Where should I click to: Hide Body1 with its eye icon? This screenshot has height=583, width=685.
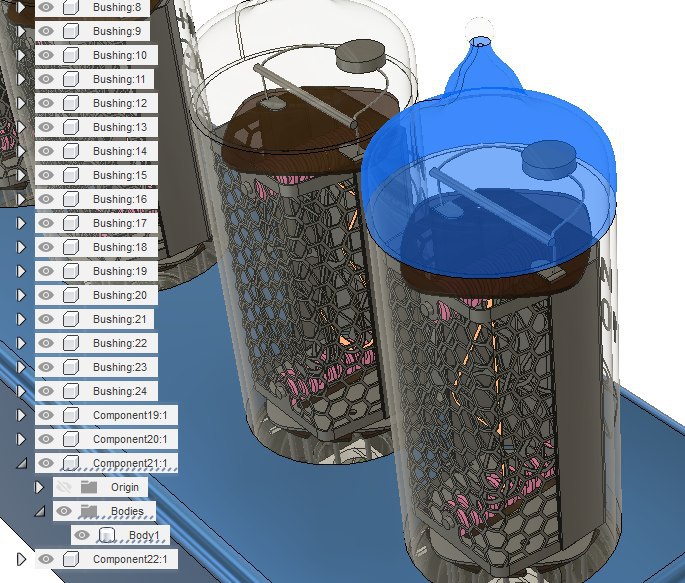(82, 535)
